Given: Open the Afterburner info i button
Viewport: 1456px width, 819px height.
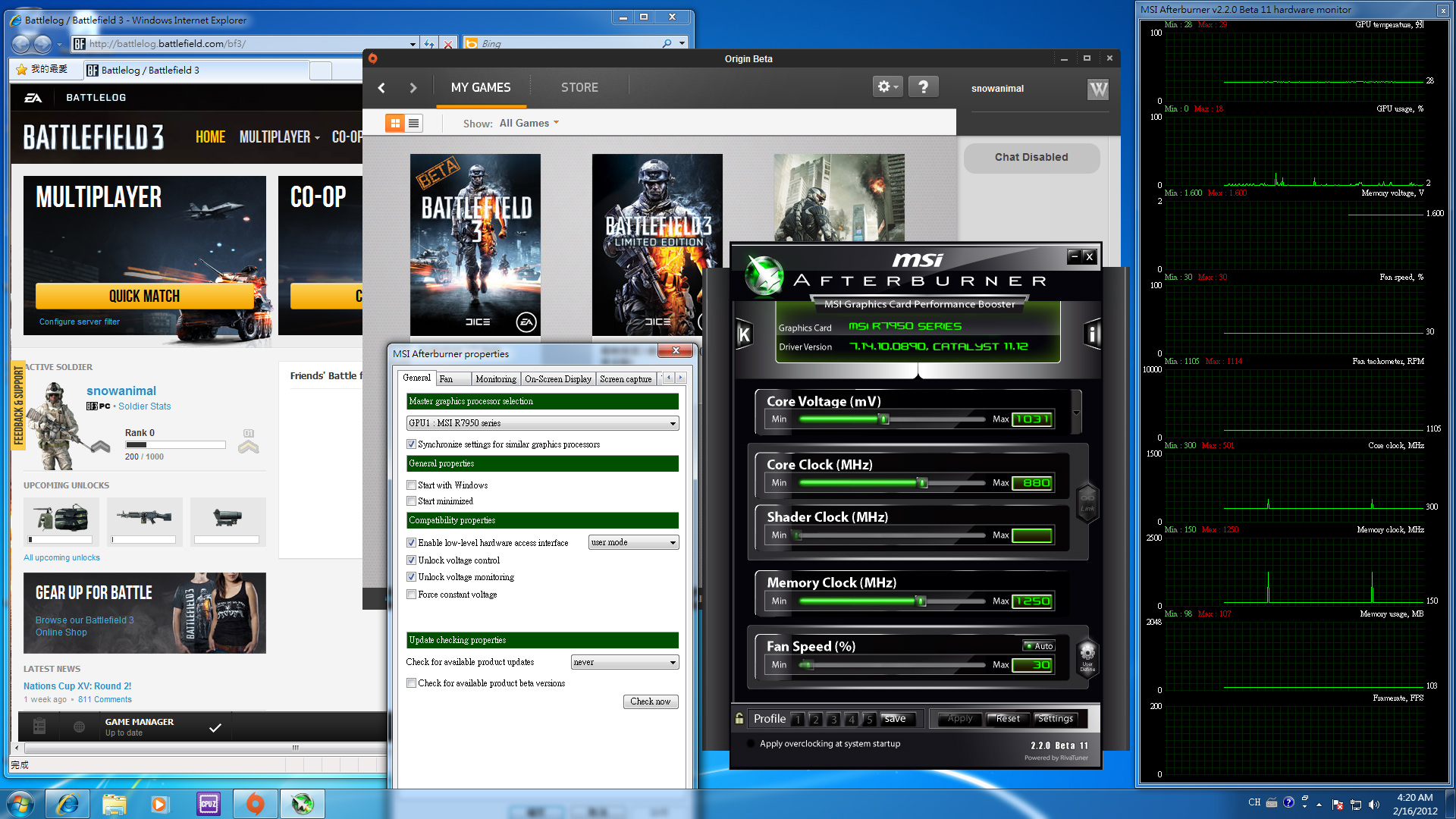Looking at the screenshot, I should point(1092,334).
